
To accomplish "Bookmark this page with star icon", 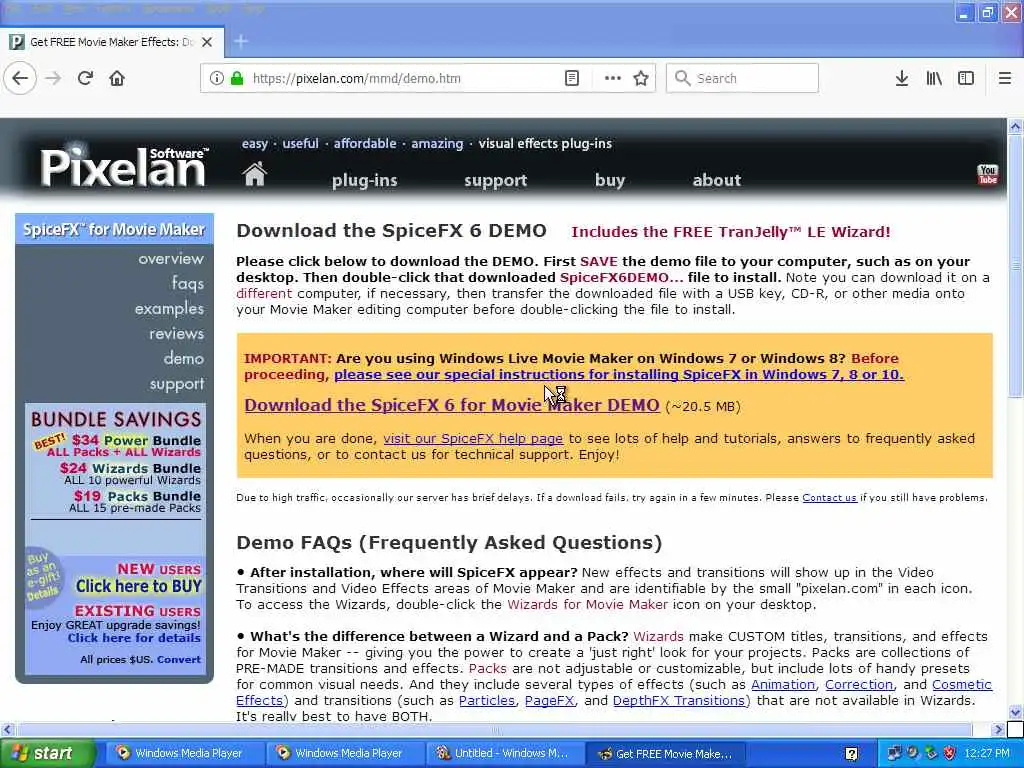I will click(x=641, y=78).
